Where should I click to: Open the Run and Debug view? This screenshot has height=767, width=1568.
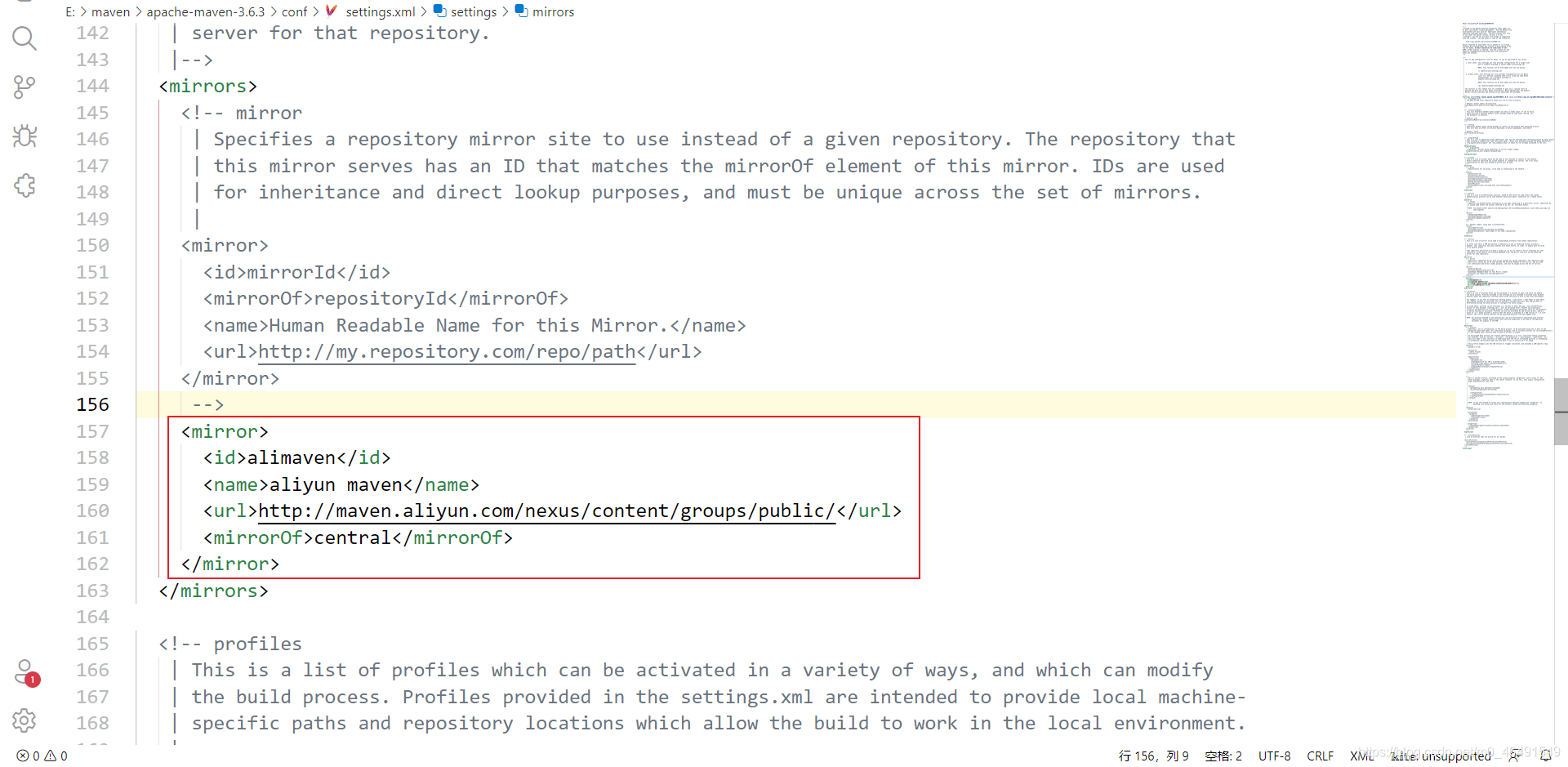pyautogui.click(x=24, y=136)
